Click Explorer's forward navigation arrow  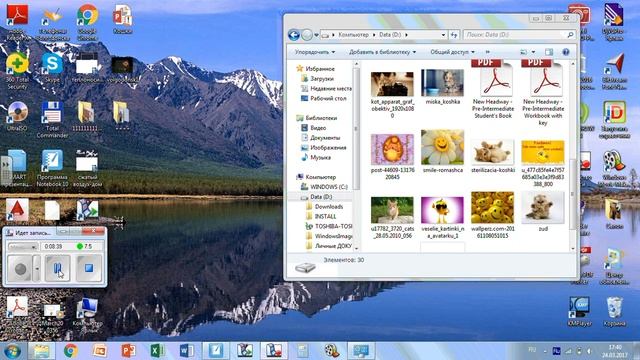click(x=307, y=35)
